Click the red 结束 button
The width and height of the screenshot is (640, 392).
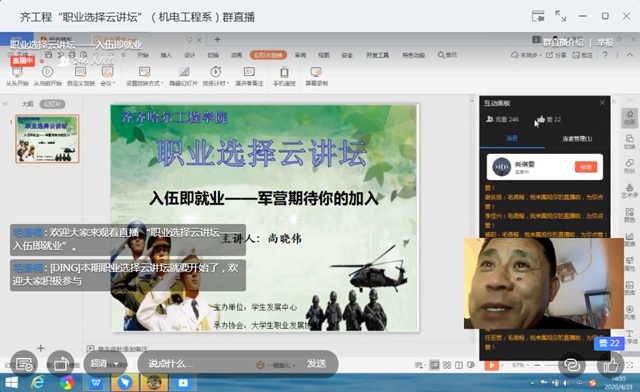pyautogui.click(x=586, y=167)
